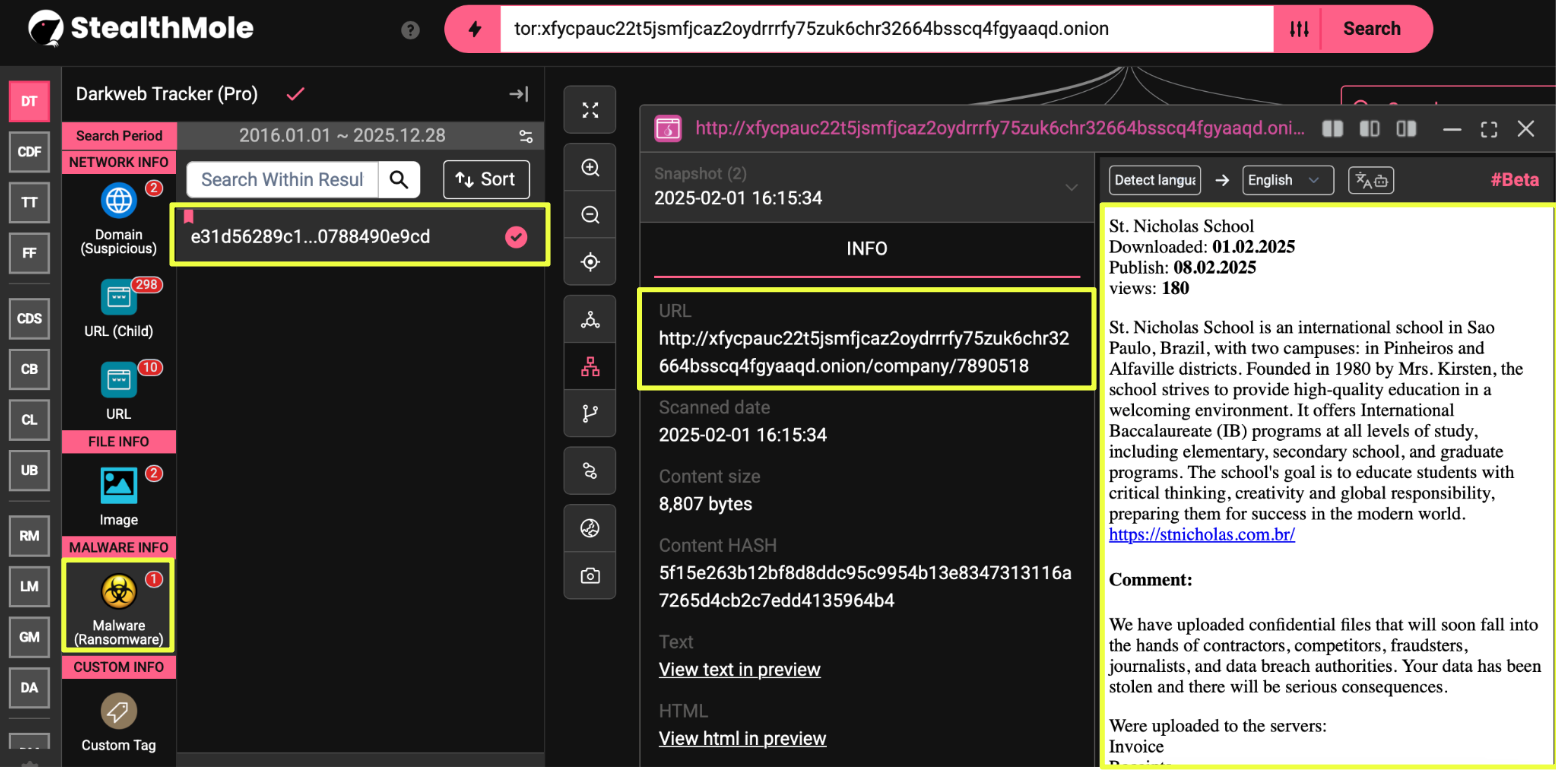Toggle the Darkweb Tracker (Pro) checkmark
1556x770 pixels.
[x=295, y=94]
